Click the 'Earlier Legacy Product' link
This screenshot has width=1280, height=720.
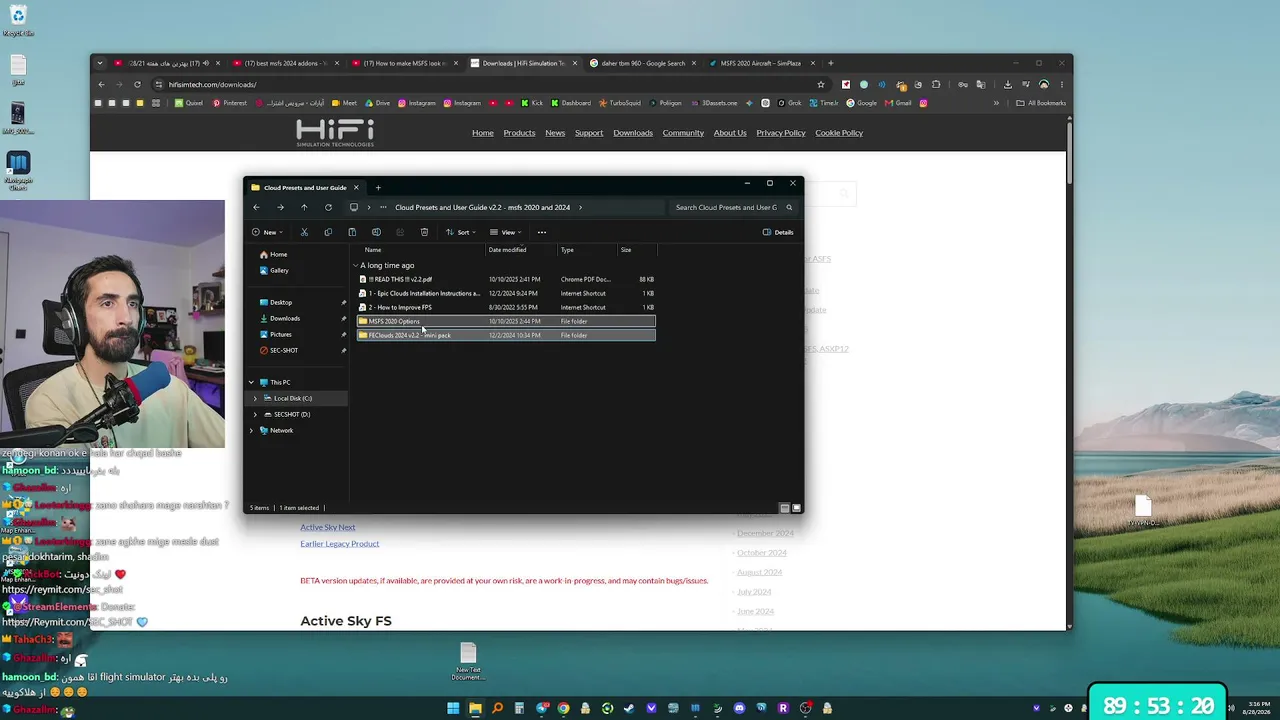[x=340, y=544]
